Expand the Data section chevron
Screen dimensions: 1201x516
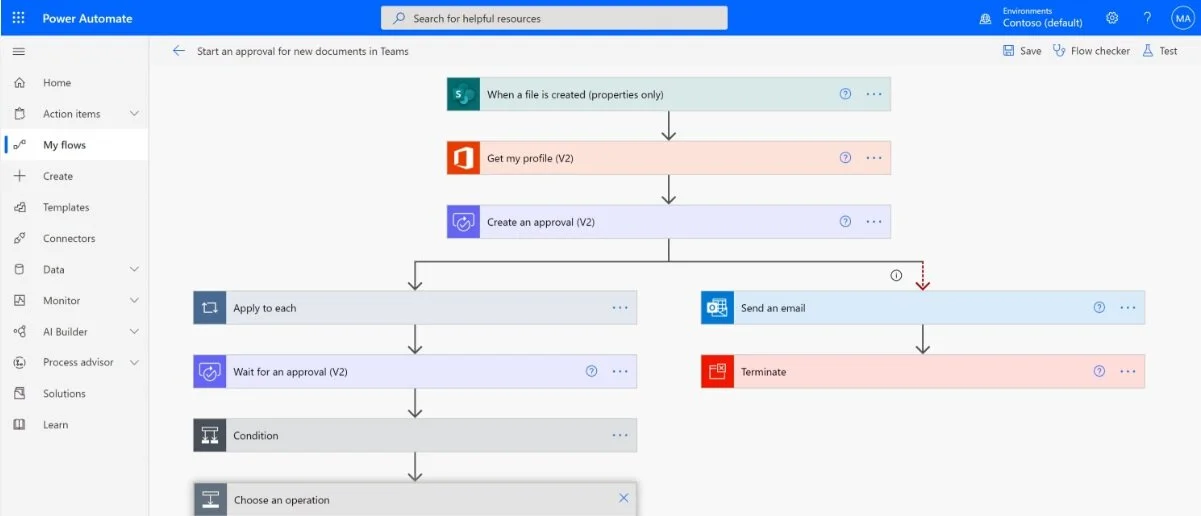click(134, 269)
